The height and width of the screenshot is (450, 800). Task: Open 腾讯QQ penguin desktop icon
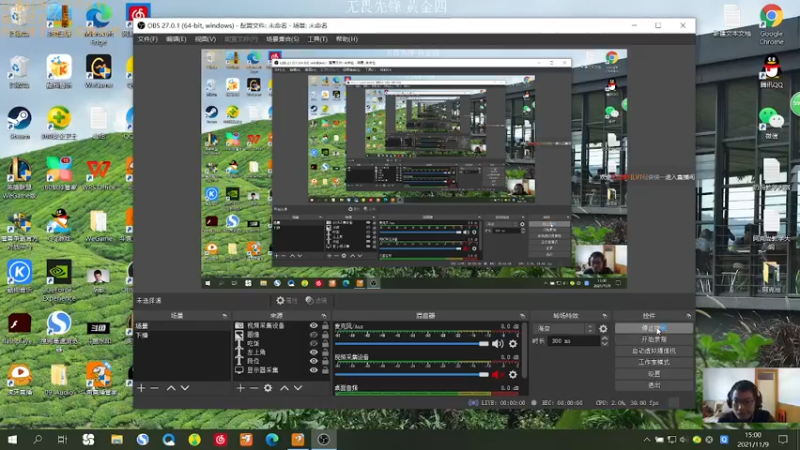(x=771, y=71)
